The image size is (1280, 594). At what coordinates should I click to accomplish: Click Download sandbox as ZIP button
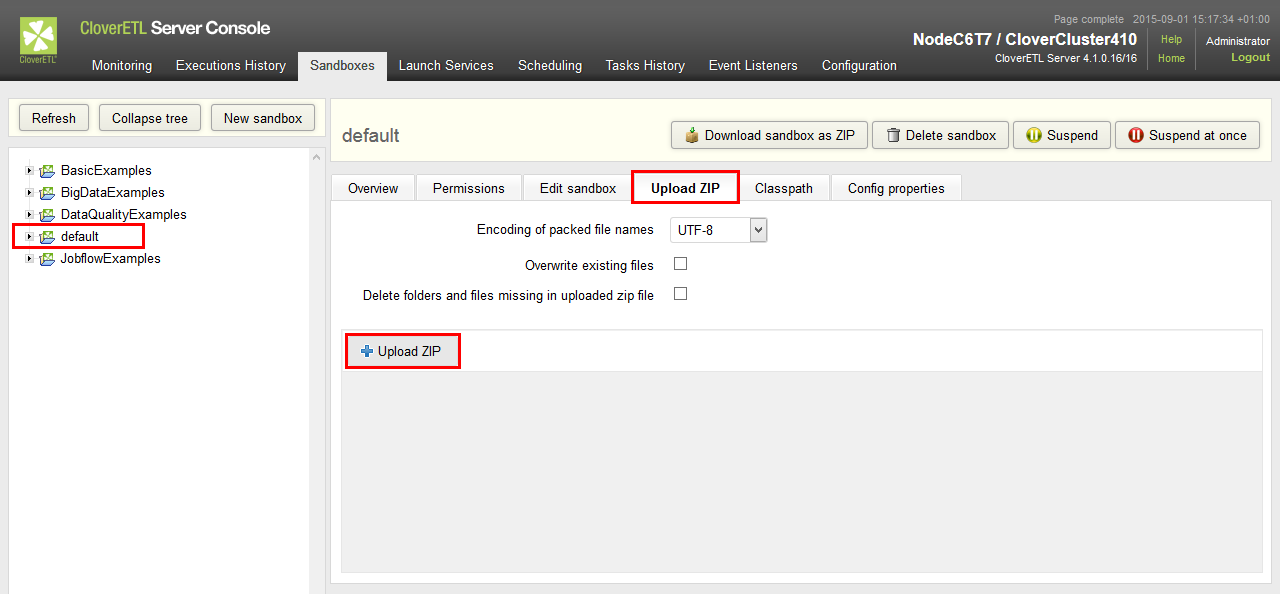[x=769, y=135]
